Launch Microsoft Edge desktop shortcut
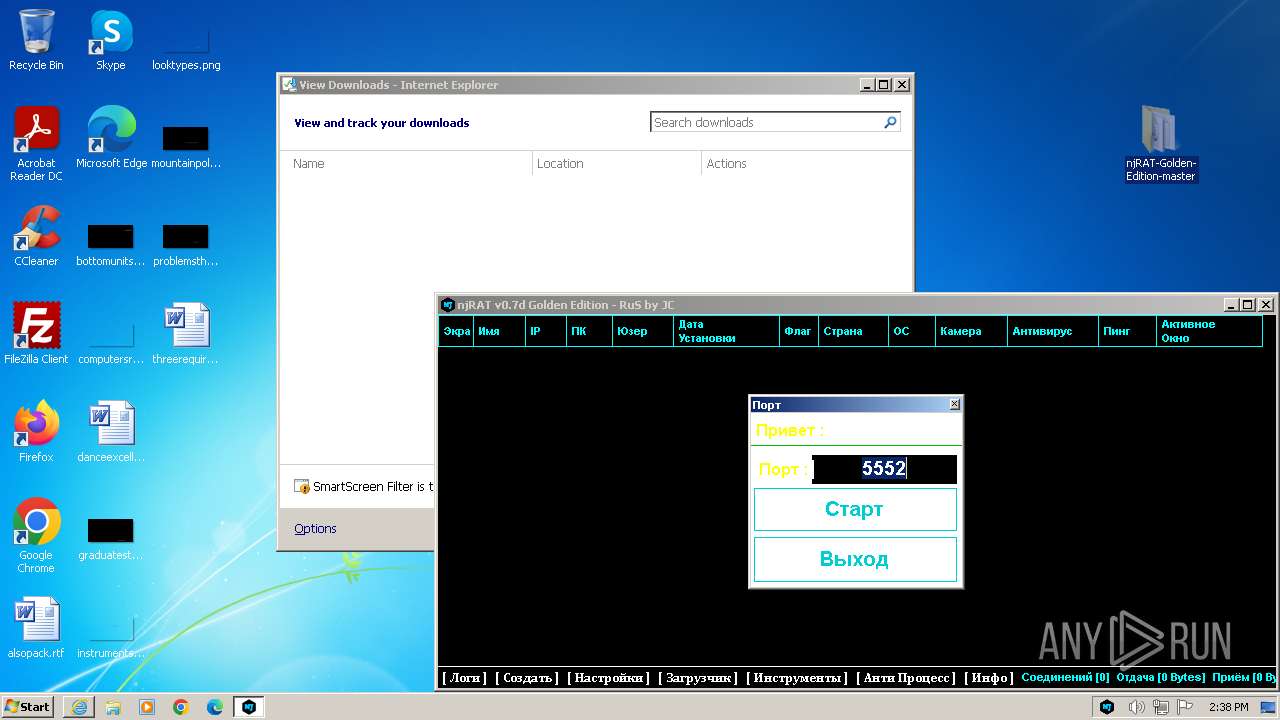This screenshot has height=720, width=1280. click(111, 138)
